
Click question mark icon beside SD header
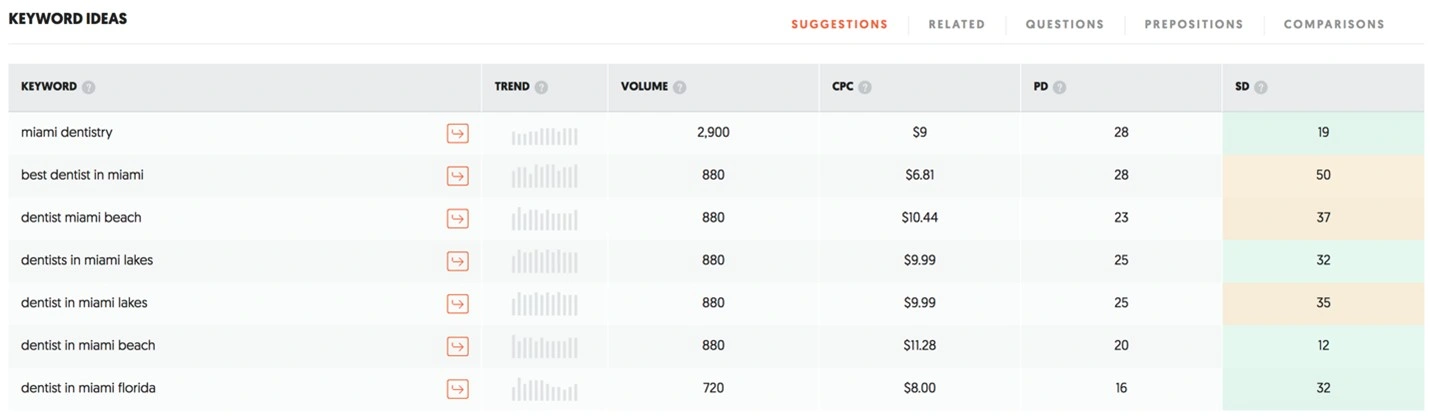(1261, 87)
